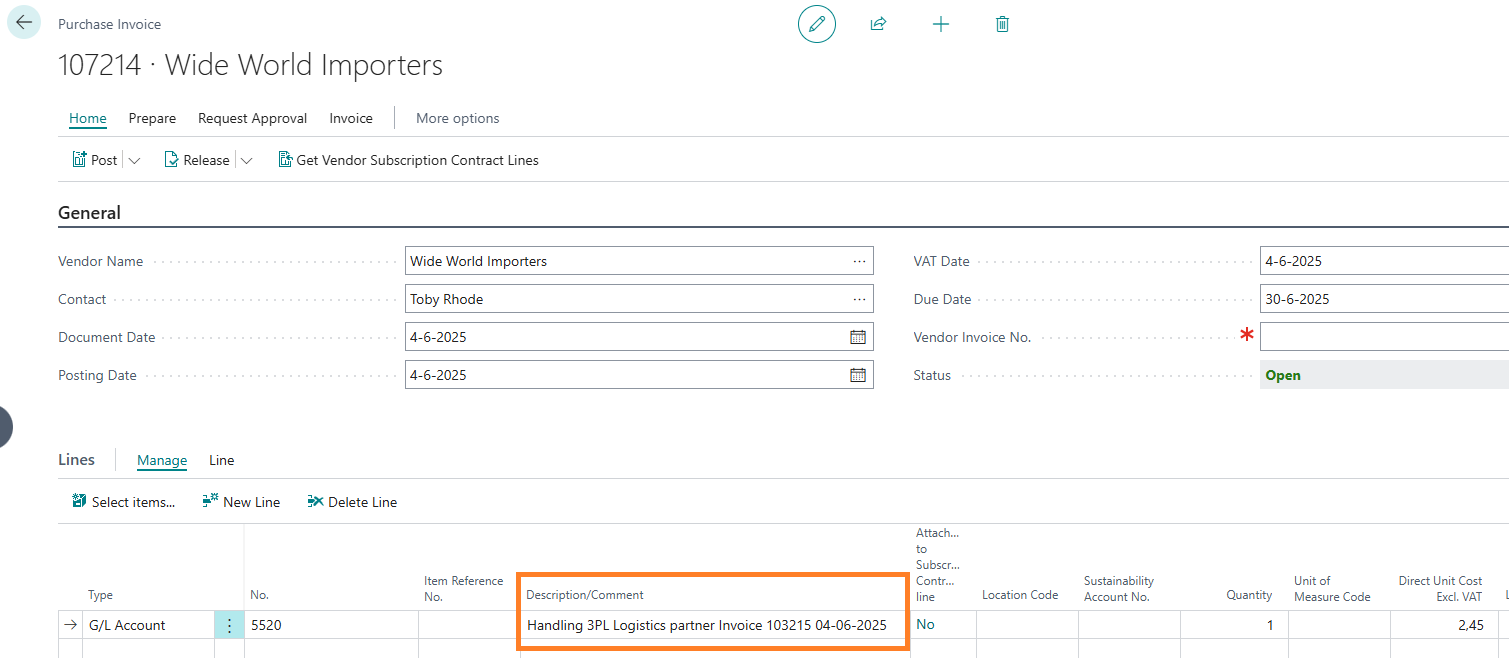Click the VAT Date input field
Screen dimensions: 1509x658
coord(1384,261)
